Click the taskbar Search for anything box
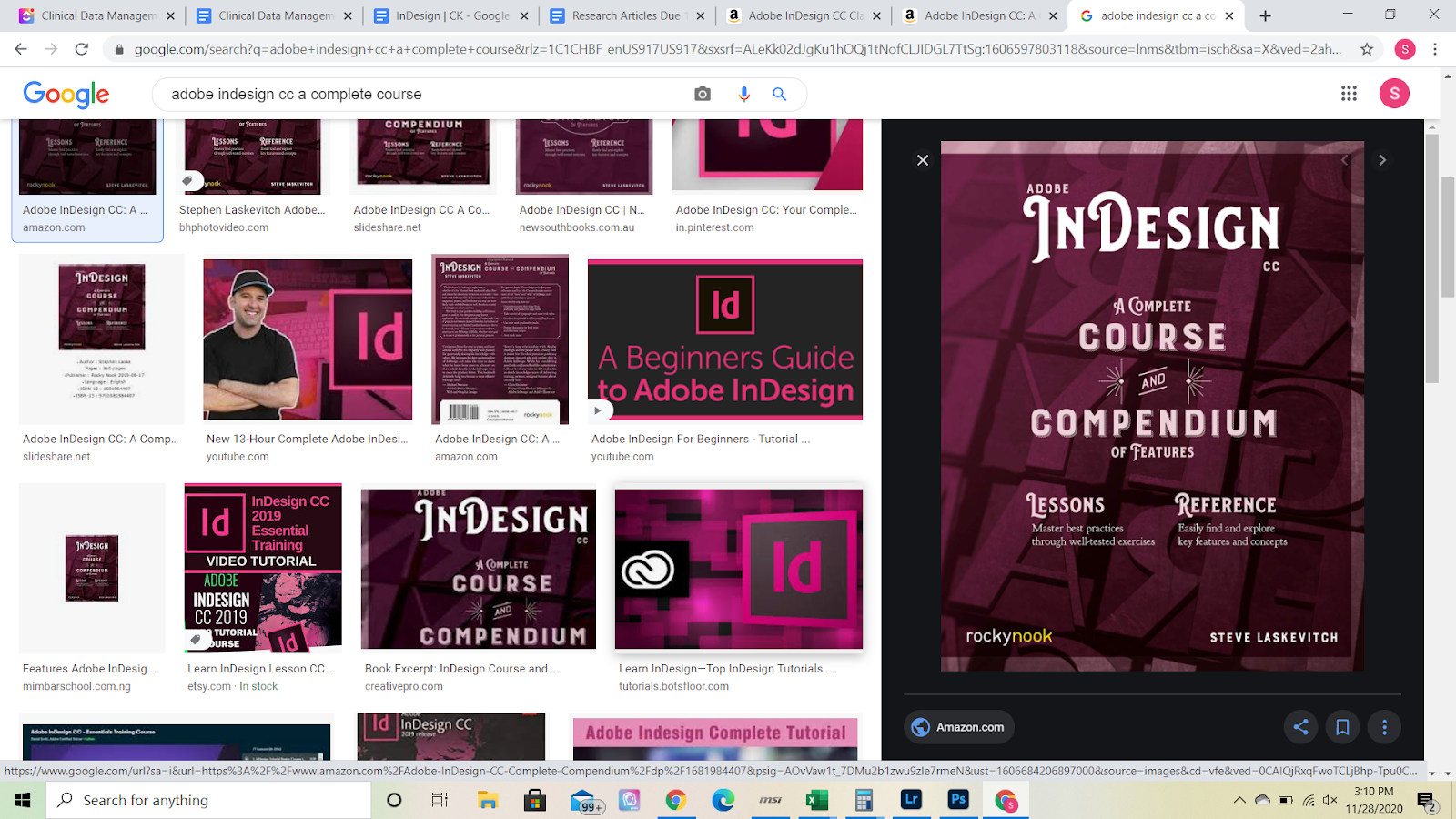Screen dimensions: 1456x819 [x=207, y=800]
